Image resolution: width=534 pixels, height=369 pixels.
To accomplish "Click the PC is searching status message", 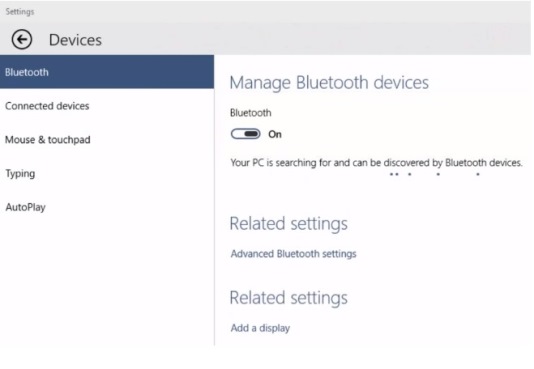I will [x=376, y=163].
